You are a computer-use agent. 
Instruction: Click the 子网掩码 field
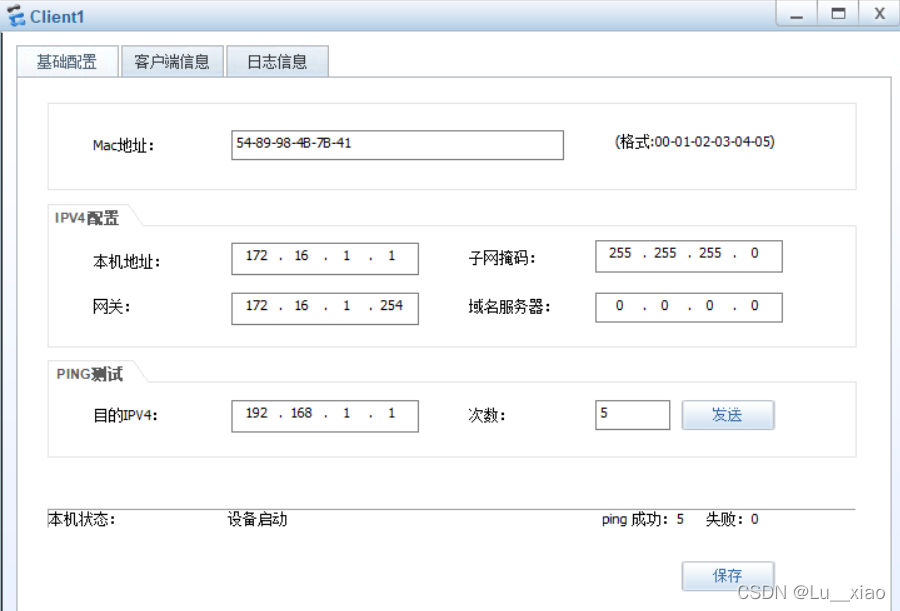(689, 256)
